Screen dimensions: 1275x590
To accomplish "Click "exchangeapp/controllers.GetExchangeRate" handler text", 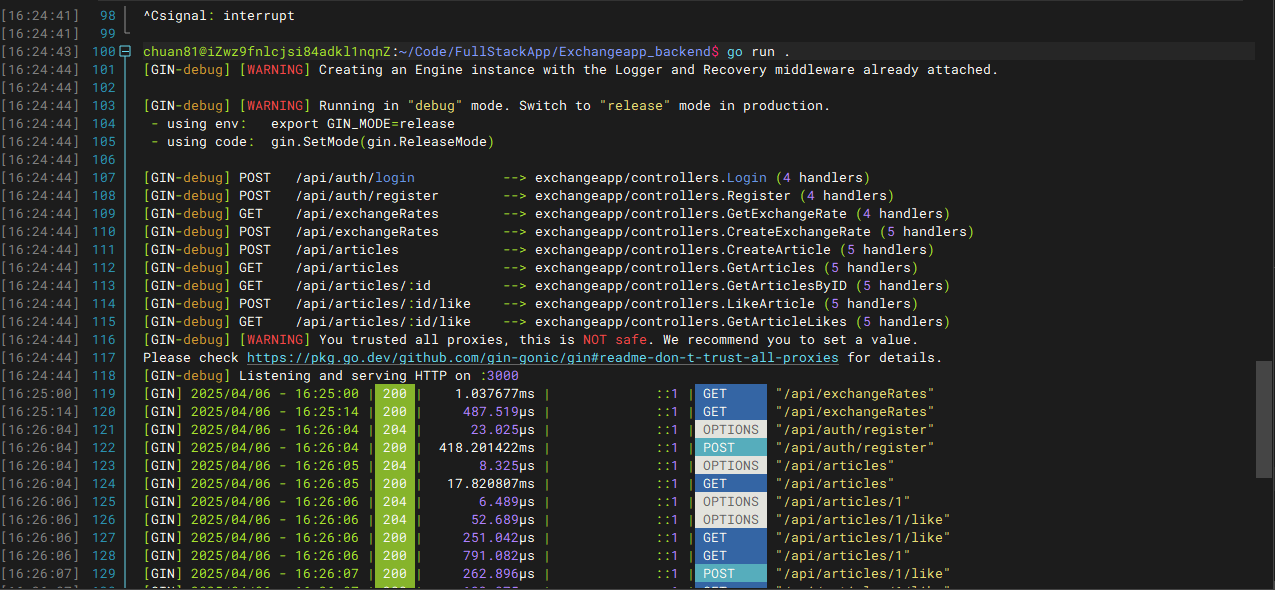I will [x=691, y=214].
